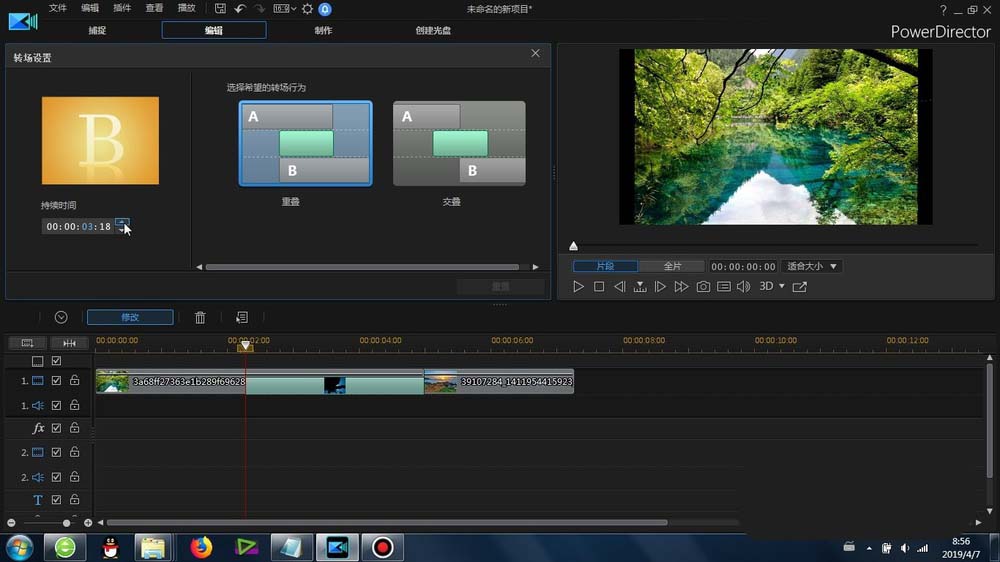Toggle audio track 2 checkbox
Viewport: 1000px width, 562px height.
(56, 477)
